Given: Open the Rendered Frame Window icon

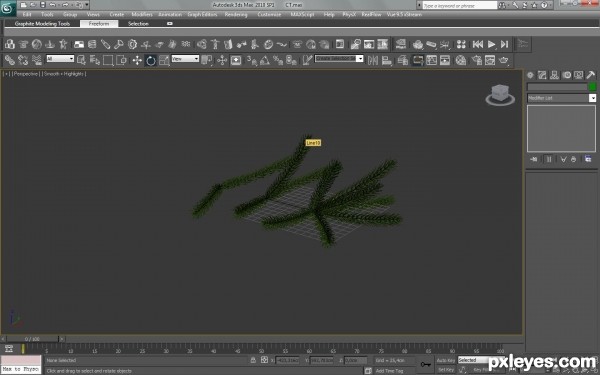Looking at the screenshot, I should (490, 60).
